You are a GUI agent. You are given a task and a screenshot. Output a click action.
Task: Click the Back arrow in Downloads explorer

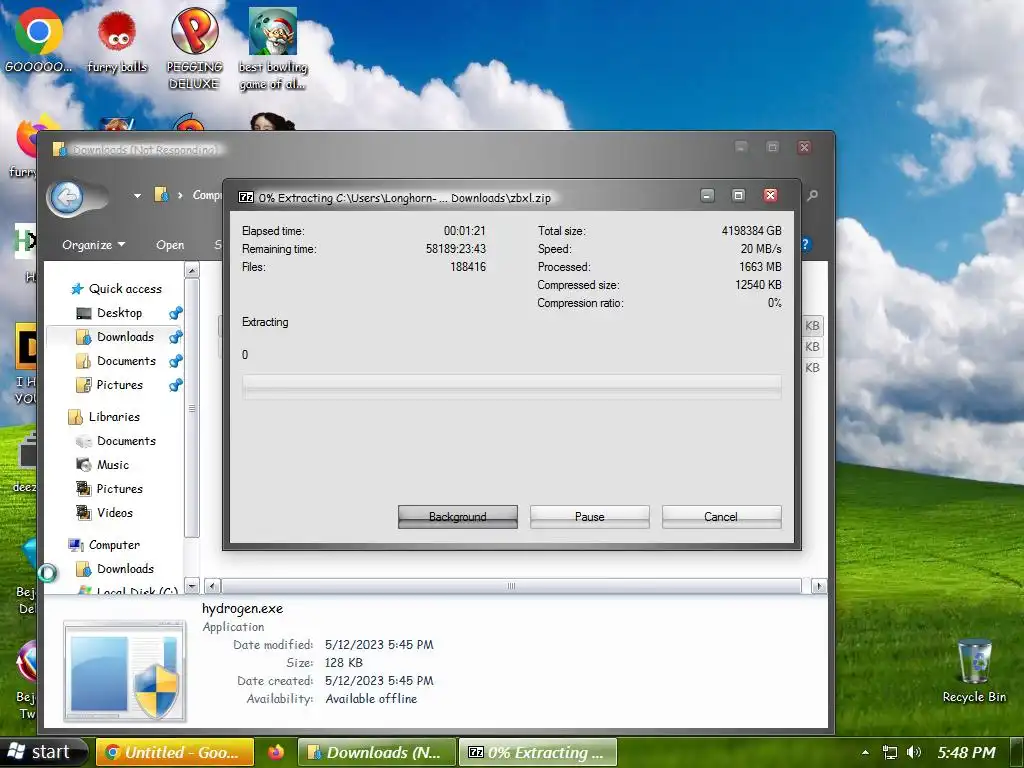pyautogui.click(x=67, y=197)
